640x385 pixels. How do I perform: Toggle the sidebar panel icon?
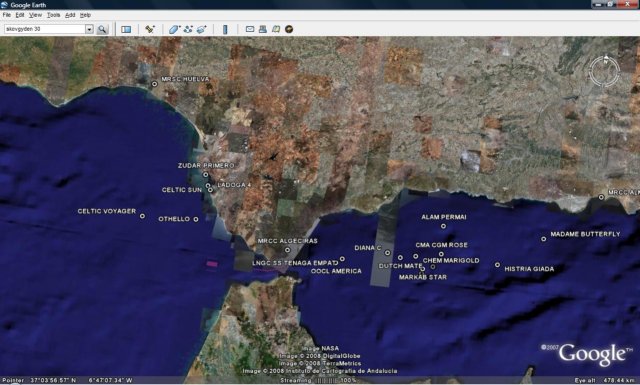126,29
